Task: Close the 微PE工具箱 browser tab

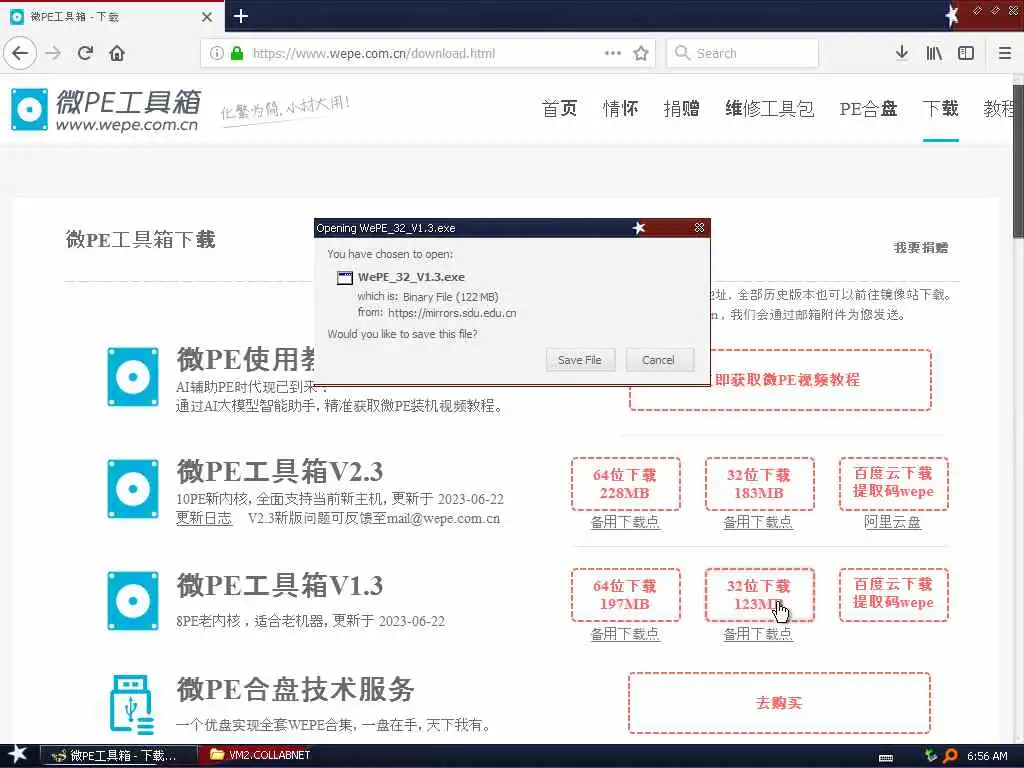Action: 207,17
